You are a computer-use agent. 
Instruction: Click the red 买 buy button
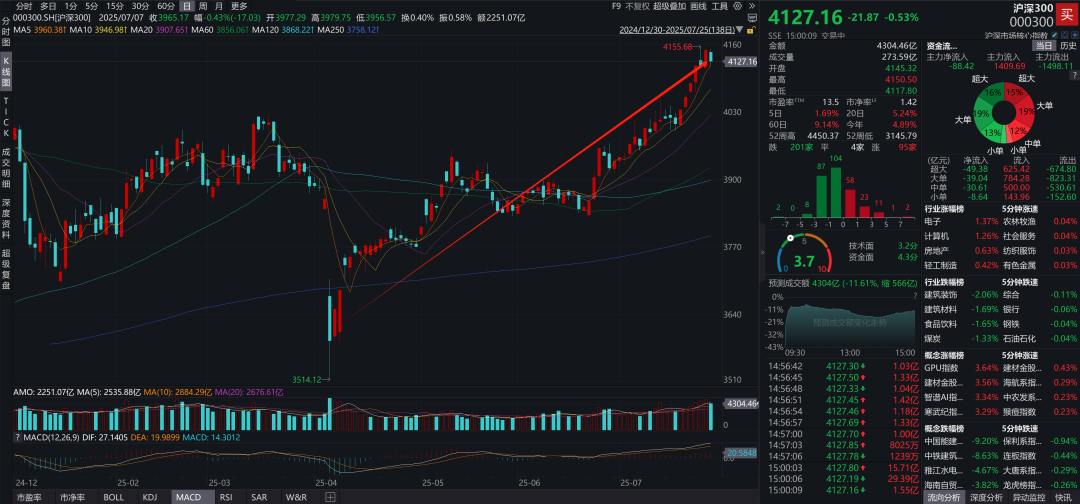coord(1066,14)
